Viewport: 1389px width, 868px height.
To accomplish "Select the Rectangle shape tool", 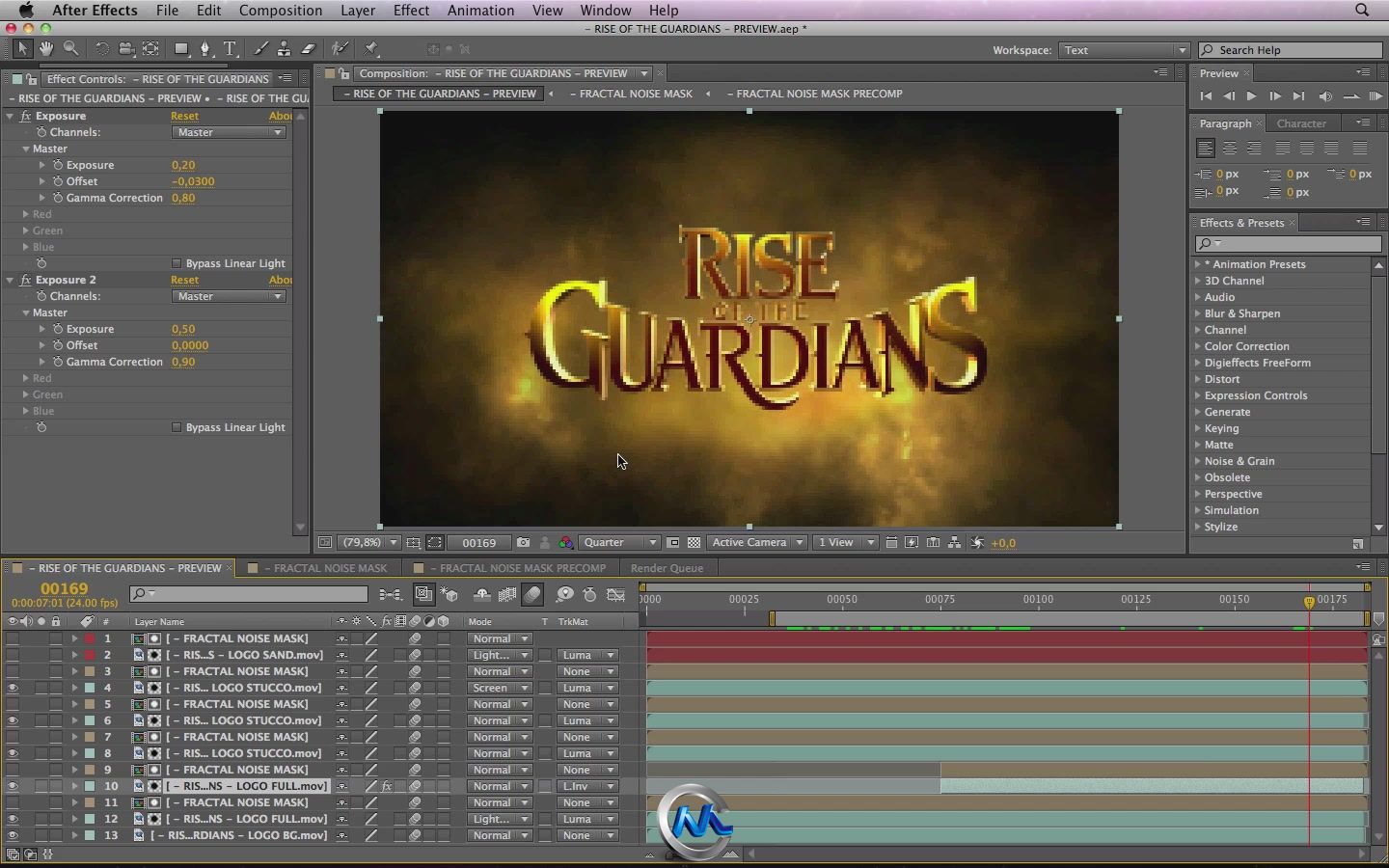I will 181,48.
